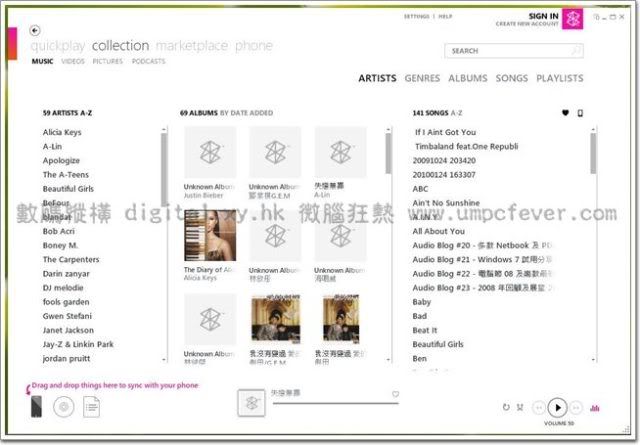Click the burn disc icon
Viewport: 640px width, 445px height.
63,406
